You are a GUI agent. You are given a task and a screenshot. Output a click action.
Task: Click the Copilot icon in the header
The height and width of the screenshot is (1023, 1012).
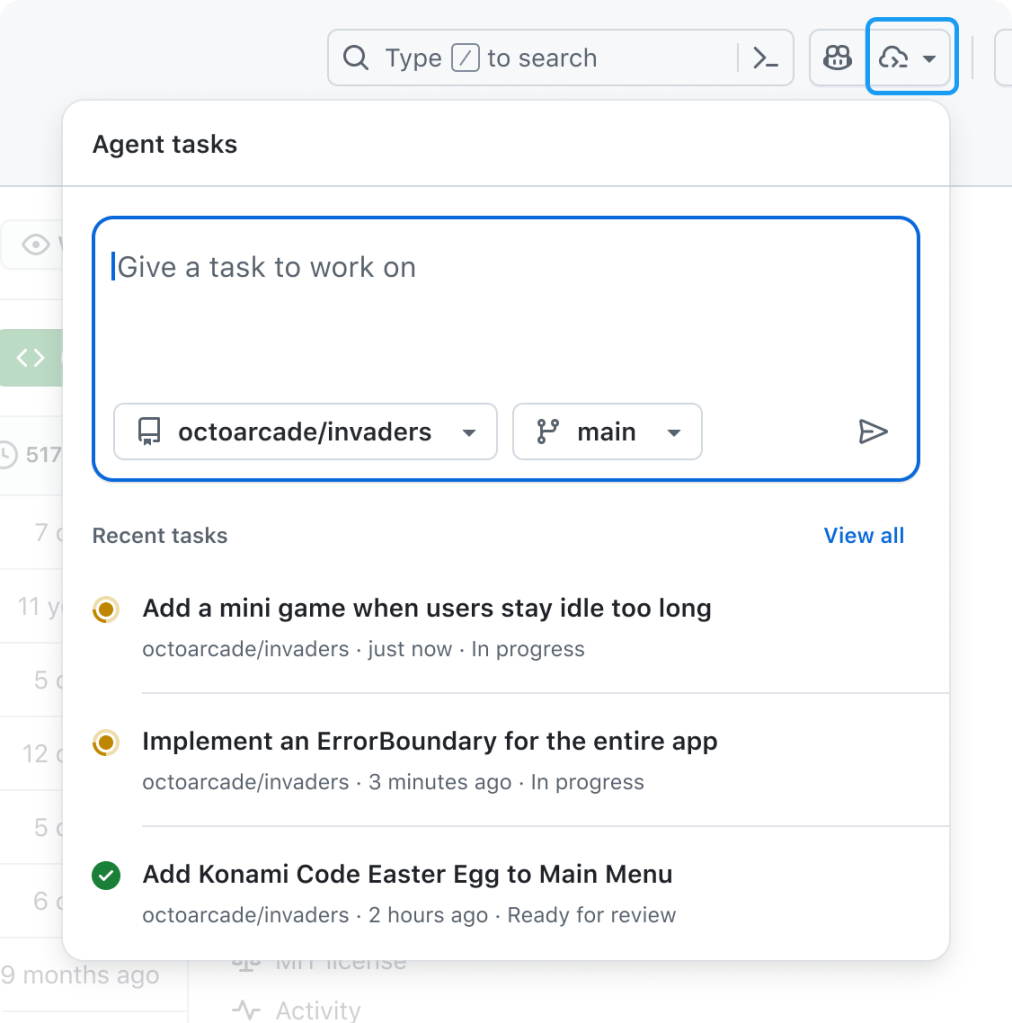tap(837, 57)
